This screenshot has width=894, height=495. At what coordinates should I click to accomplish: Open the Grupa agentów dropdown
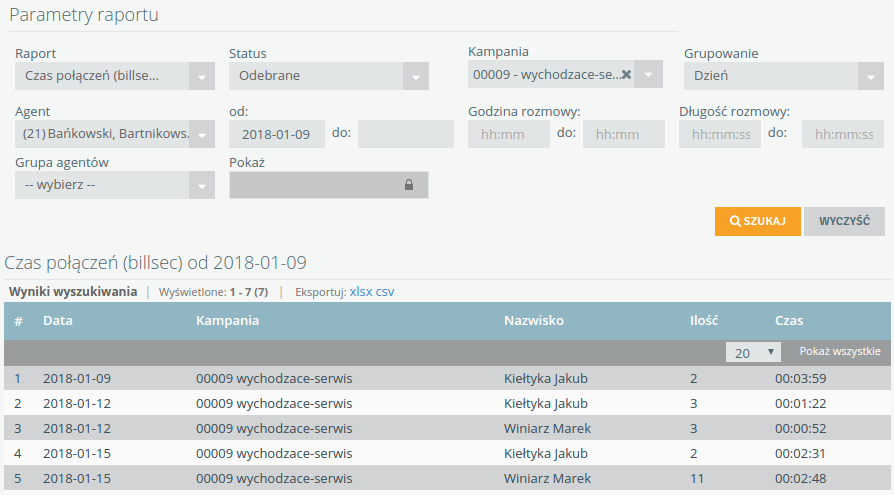point(115,185)
